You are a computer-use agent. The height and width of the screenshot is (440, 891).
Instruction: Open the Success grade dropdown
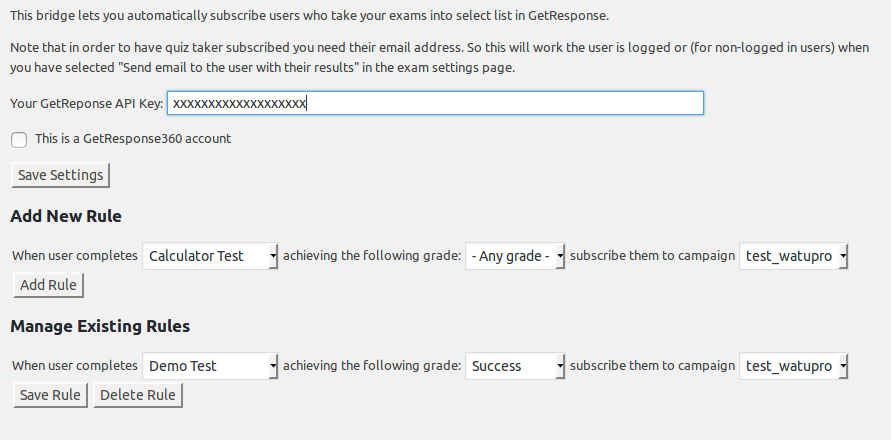[x=515, y=366]
